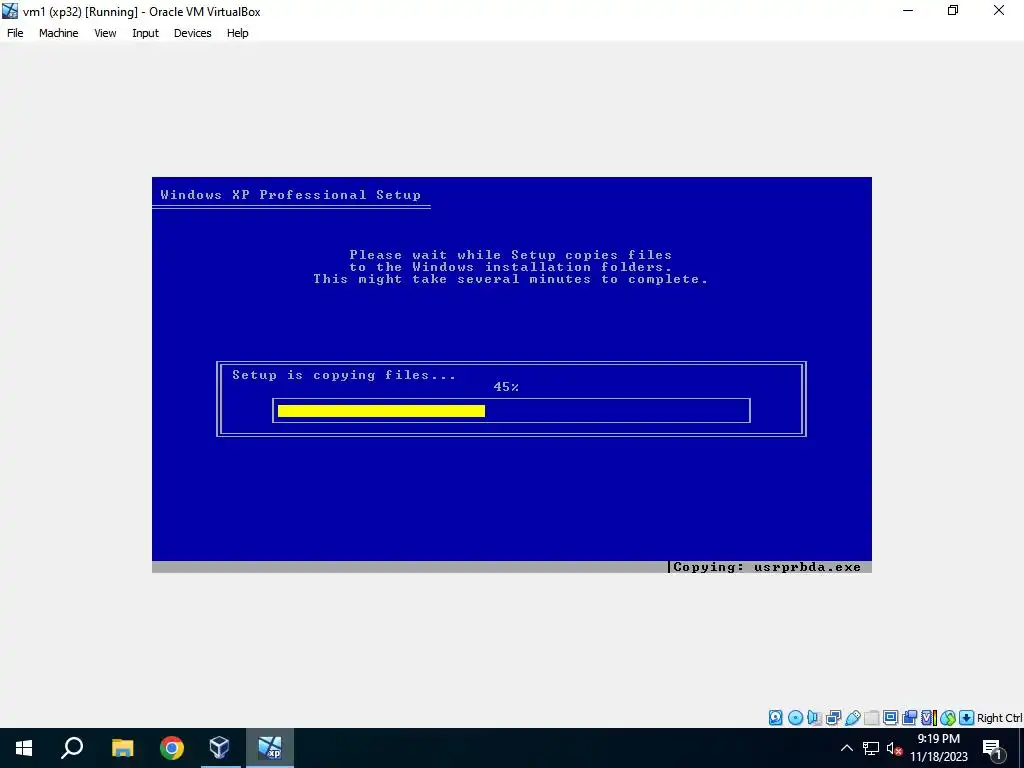Click the audio indicator icon in VirtualBox status bar

[814, 718]
